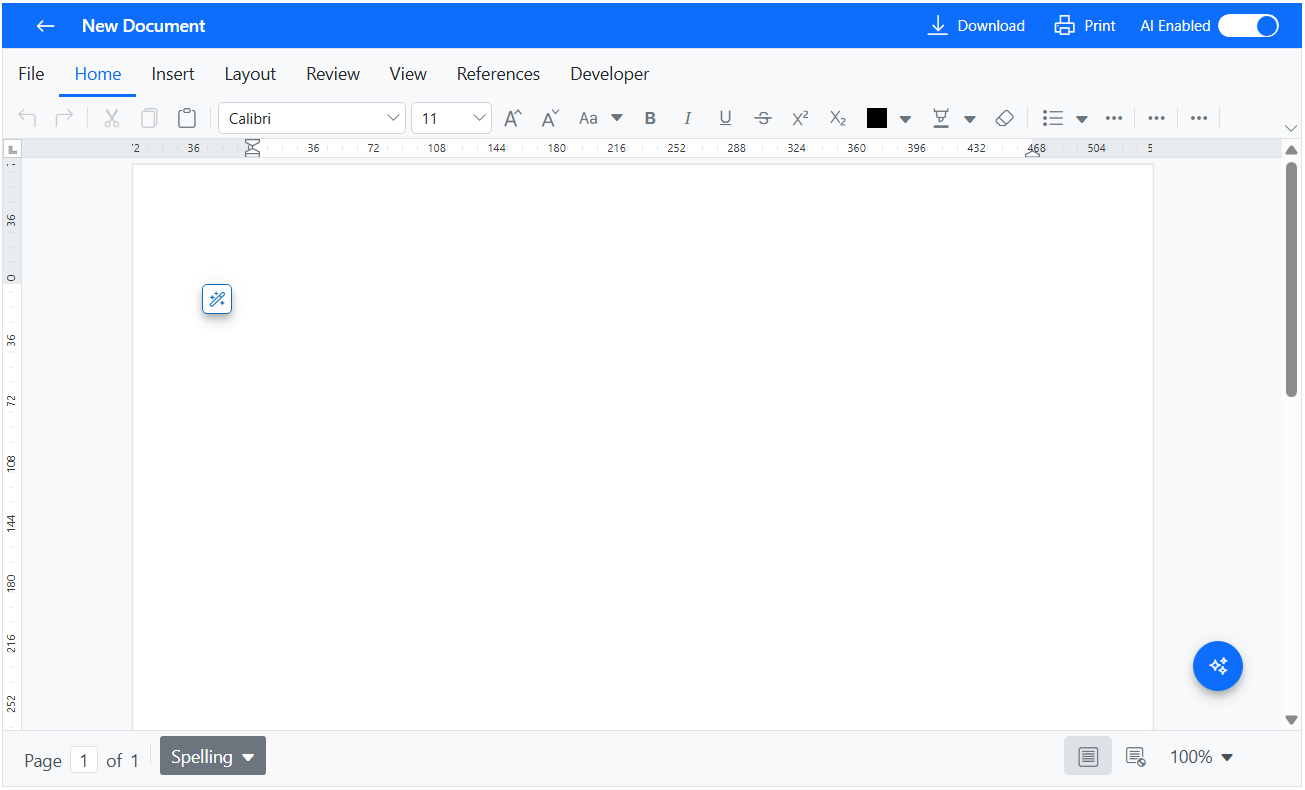This screenshot has width=1305, height=790.
Task: Select the Print layout view button
Action: coord(1088,757)
